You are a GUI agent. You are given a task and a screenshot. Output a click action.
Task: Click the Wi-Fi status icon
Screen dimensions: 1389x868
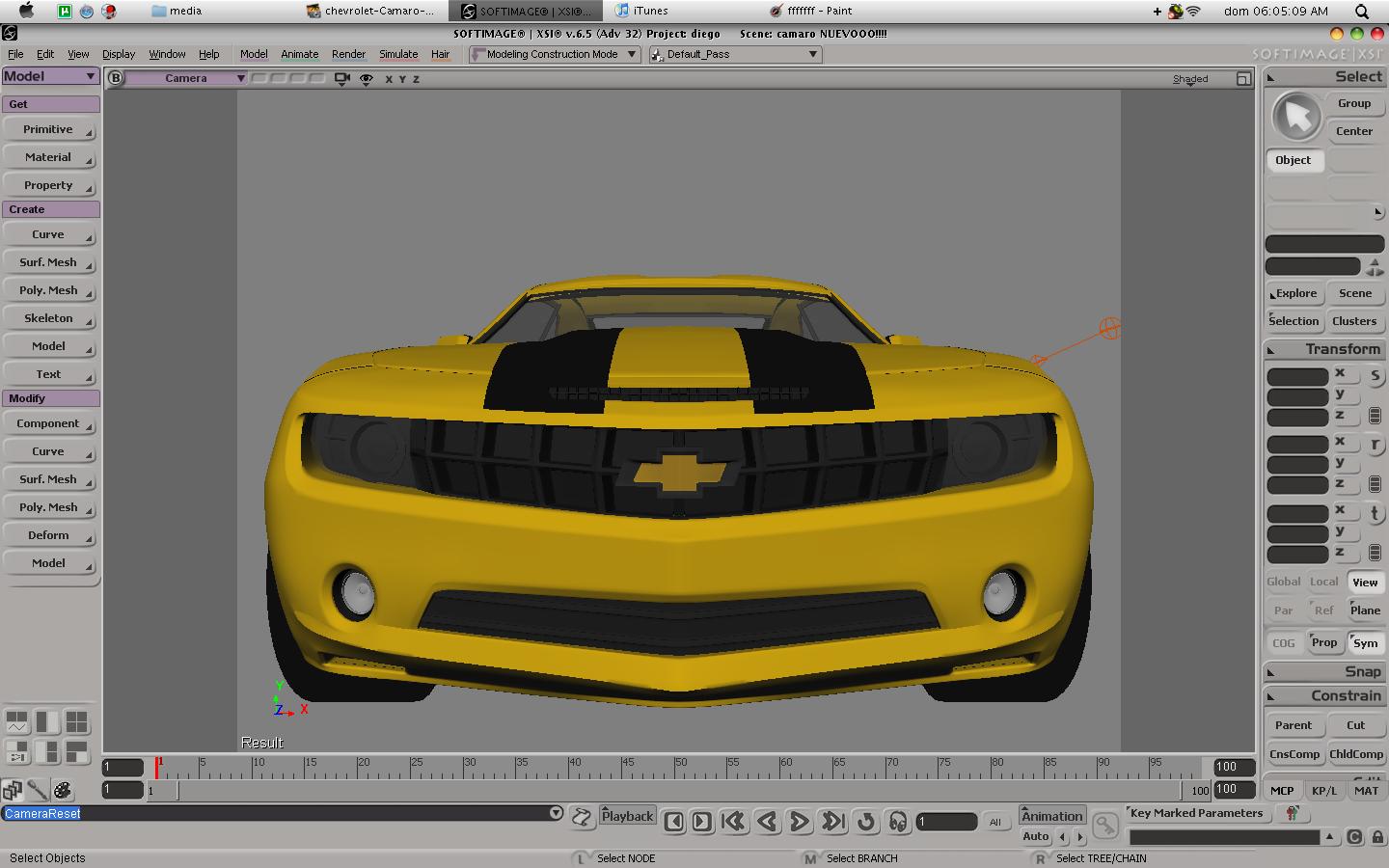1194,12
